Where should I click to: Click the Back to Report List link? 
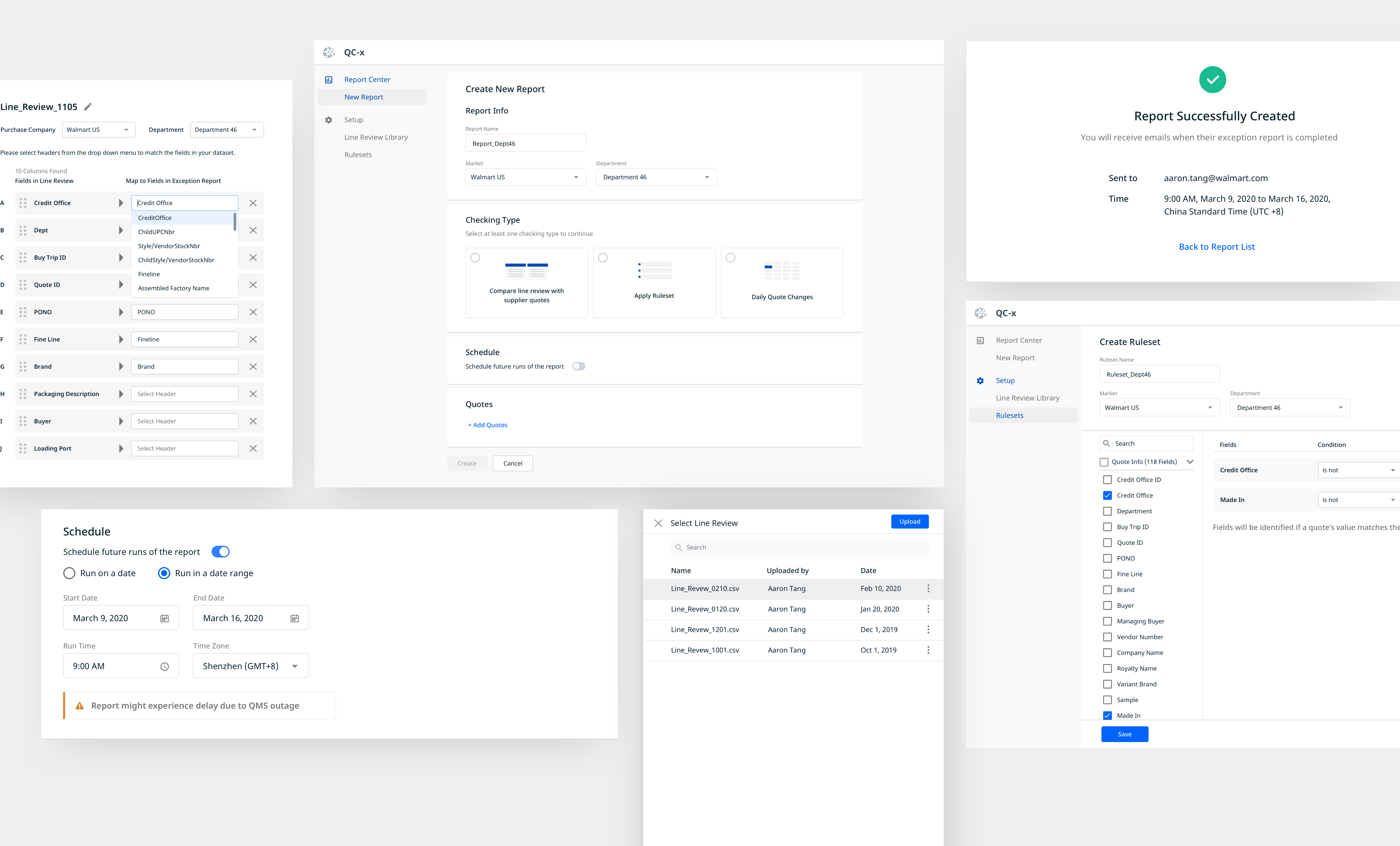click(x=1216, y=247)
